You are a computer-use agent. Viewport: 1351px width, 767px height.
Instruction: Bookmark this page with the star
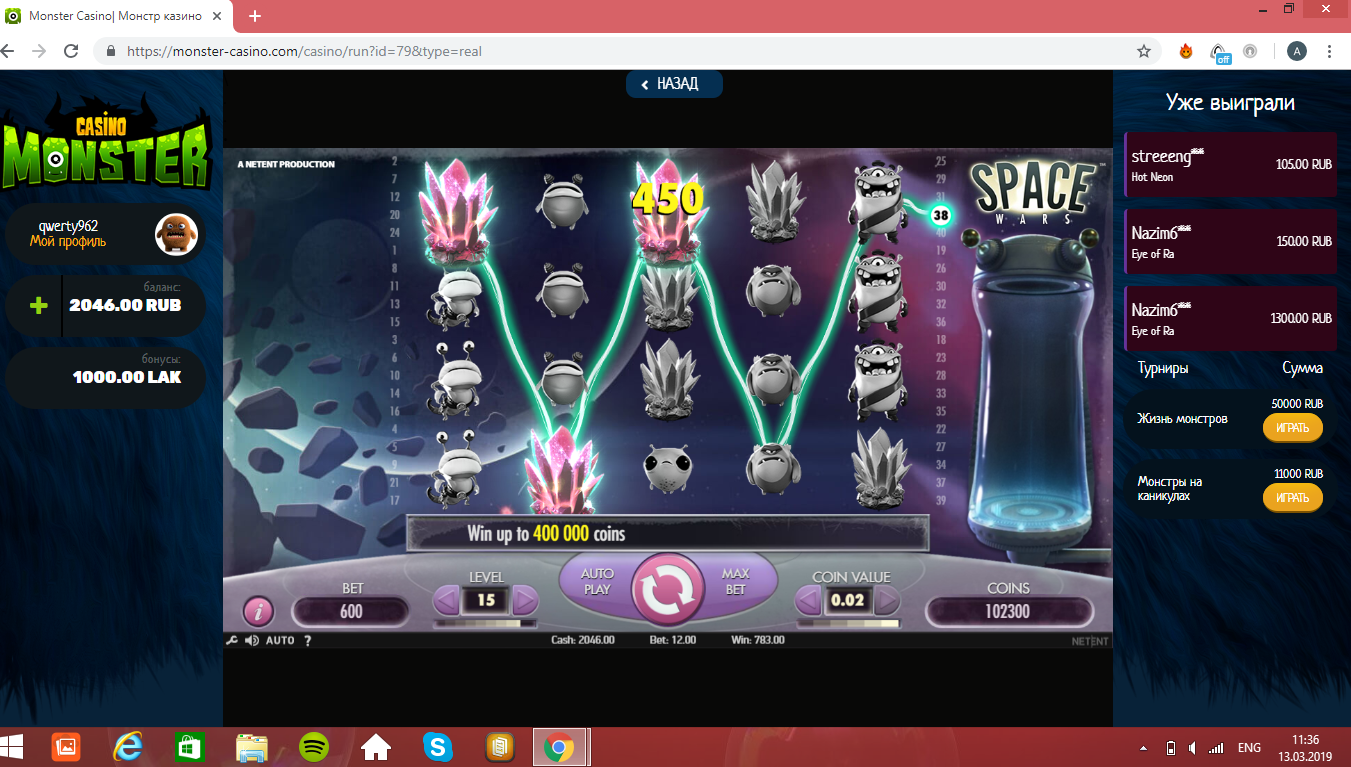click(1144, 51)
